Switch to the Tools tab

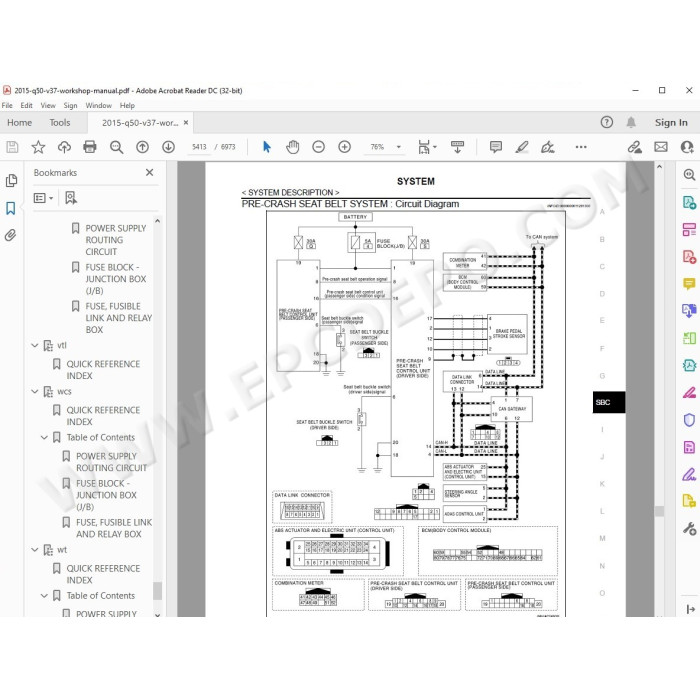60,123
